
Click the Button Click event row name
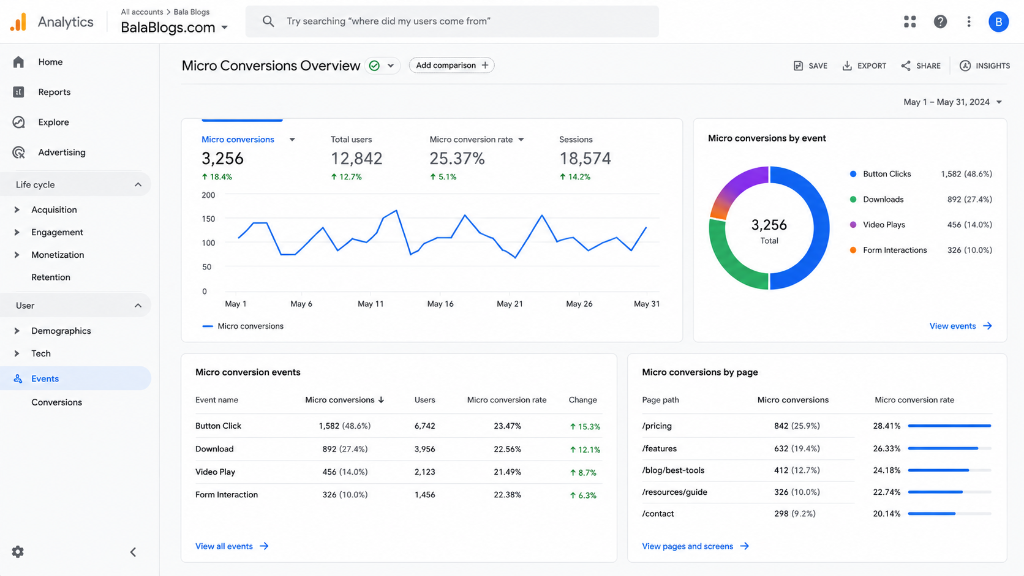pyautogui.click(x=218, y=426)
